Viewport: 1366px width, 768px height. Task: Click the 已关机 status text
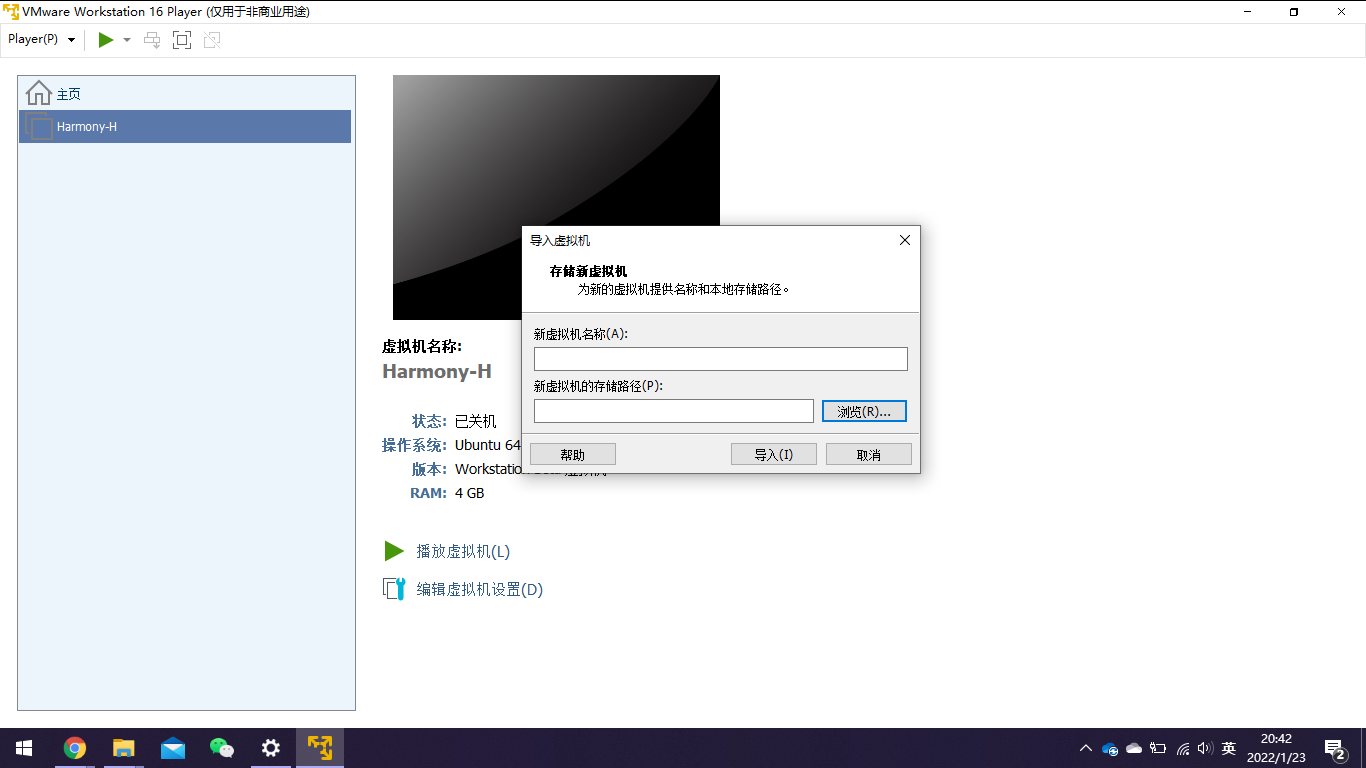[x=475, y=421]
